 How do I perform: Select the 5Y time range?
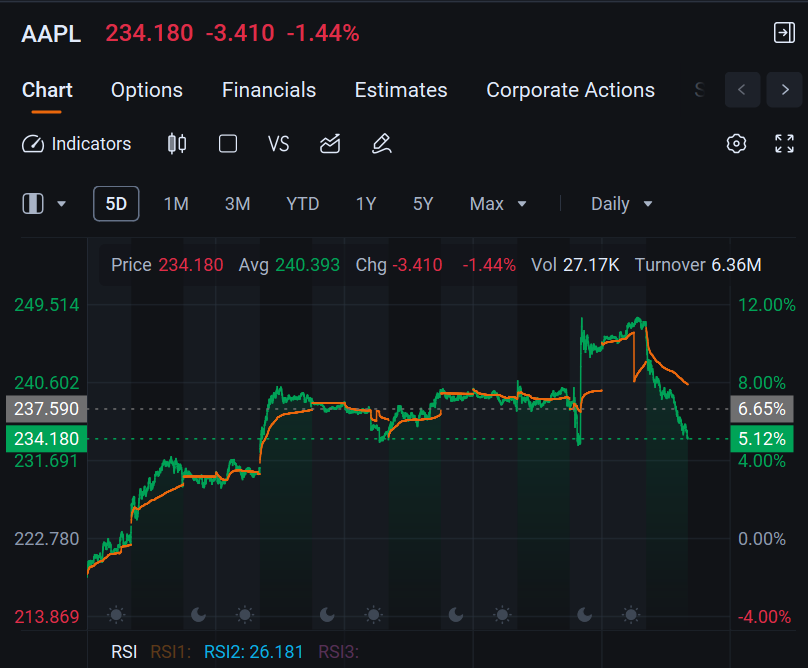[x=423, y=204]
